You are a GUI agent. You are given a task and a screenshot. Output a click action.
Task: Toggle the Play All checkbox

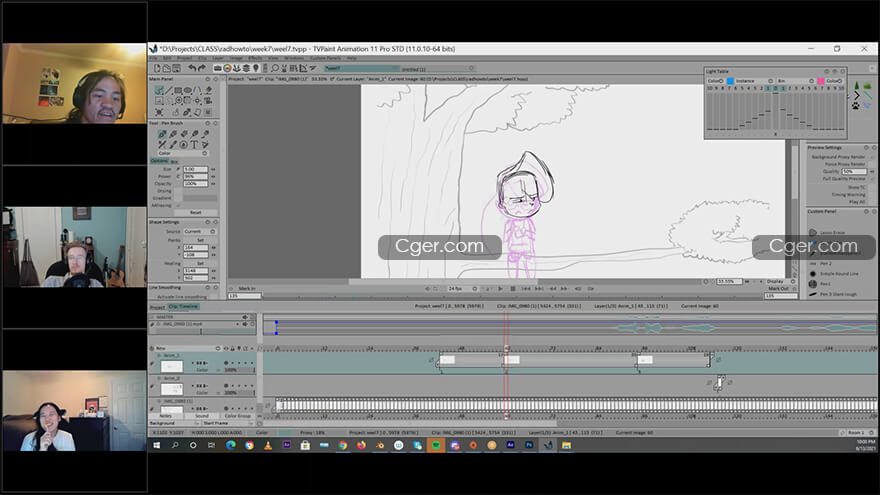[x=873, y=201]
